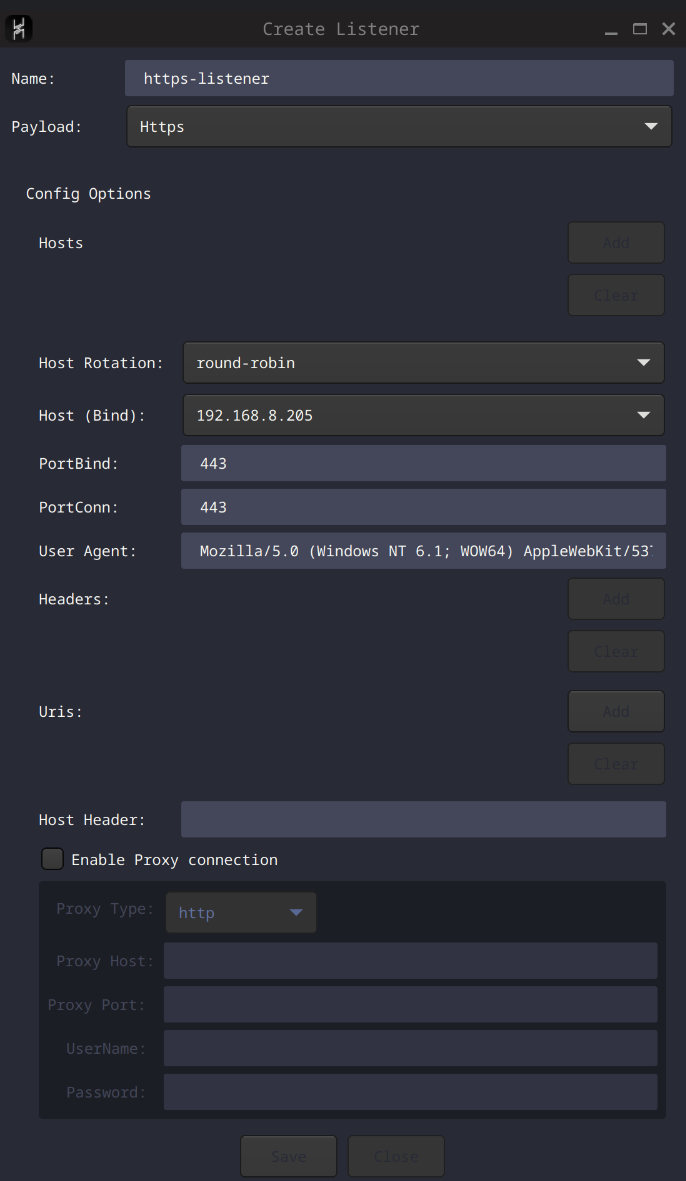This screenshot has height=1181, width=686.
Task: Click the Proxy Host field
Action: [x=410, y=961]
